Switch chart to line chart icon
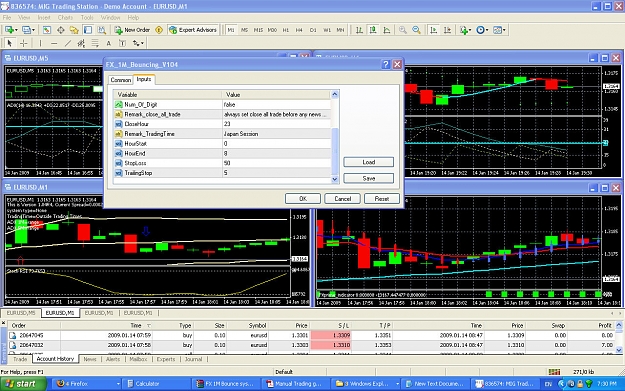Image resolution: width=625 pixels, height=391 pixels. click(387, 30)
